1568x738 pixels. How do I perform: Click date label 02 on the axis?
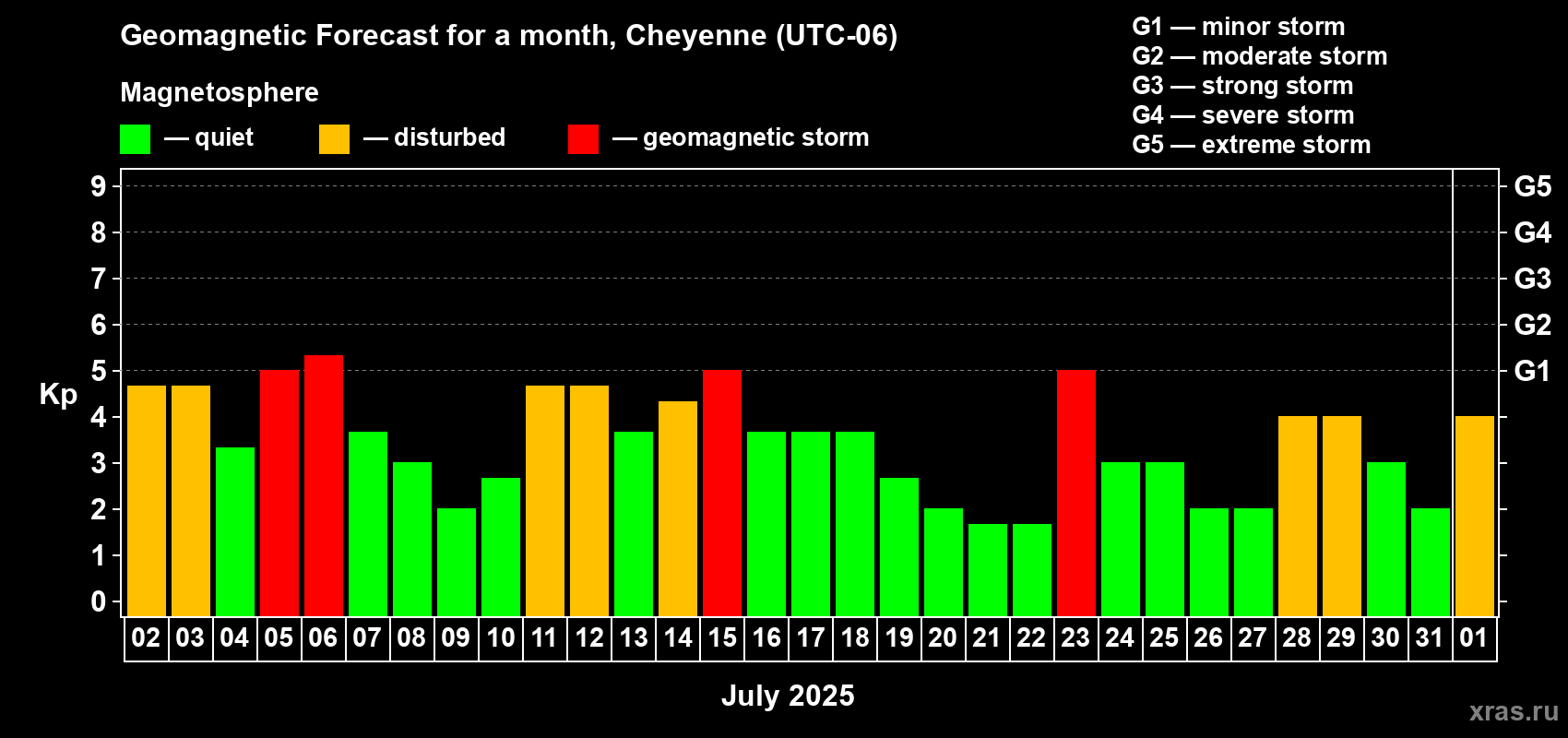pyautogui.click(x=146, y=637)
